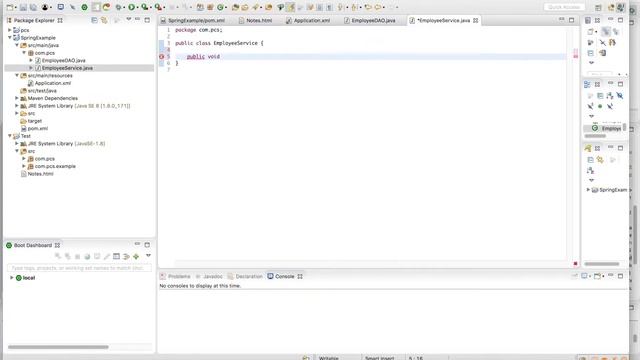Click the Smart Insert status bar entry

(x=379, y=358)
